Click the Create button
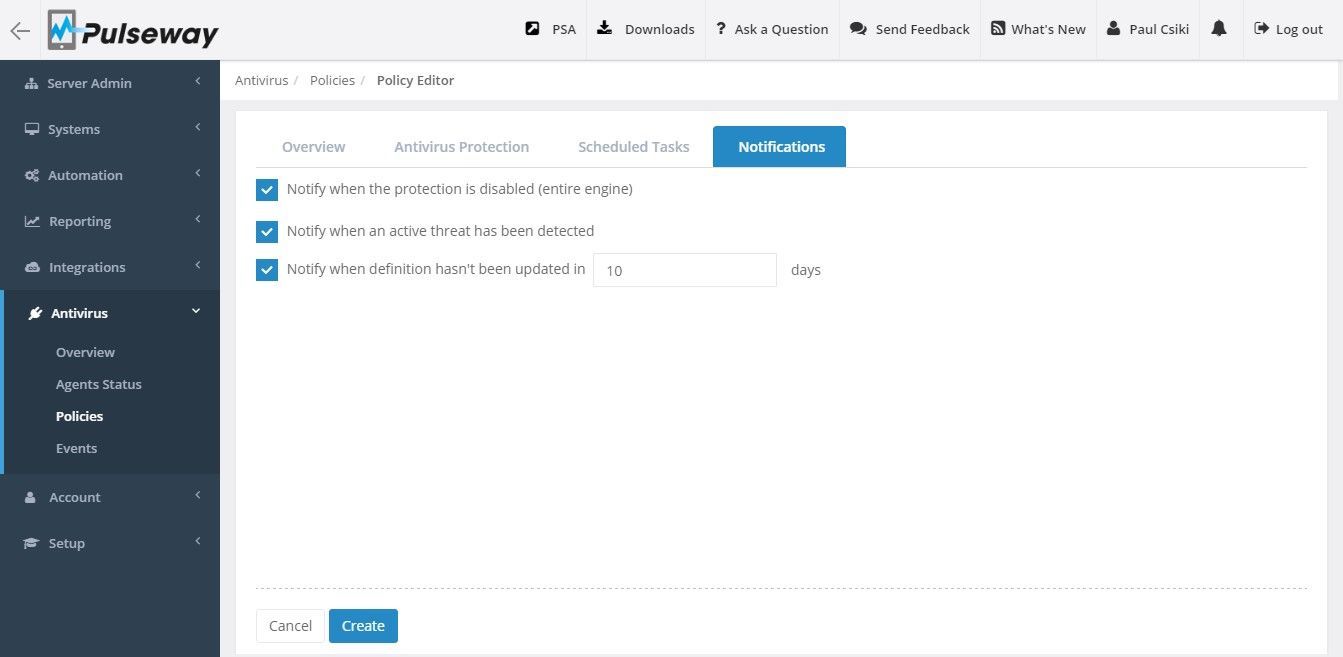The width and height of the screenshot is (1343, 657). pos(363,626)
